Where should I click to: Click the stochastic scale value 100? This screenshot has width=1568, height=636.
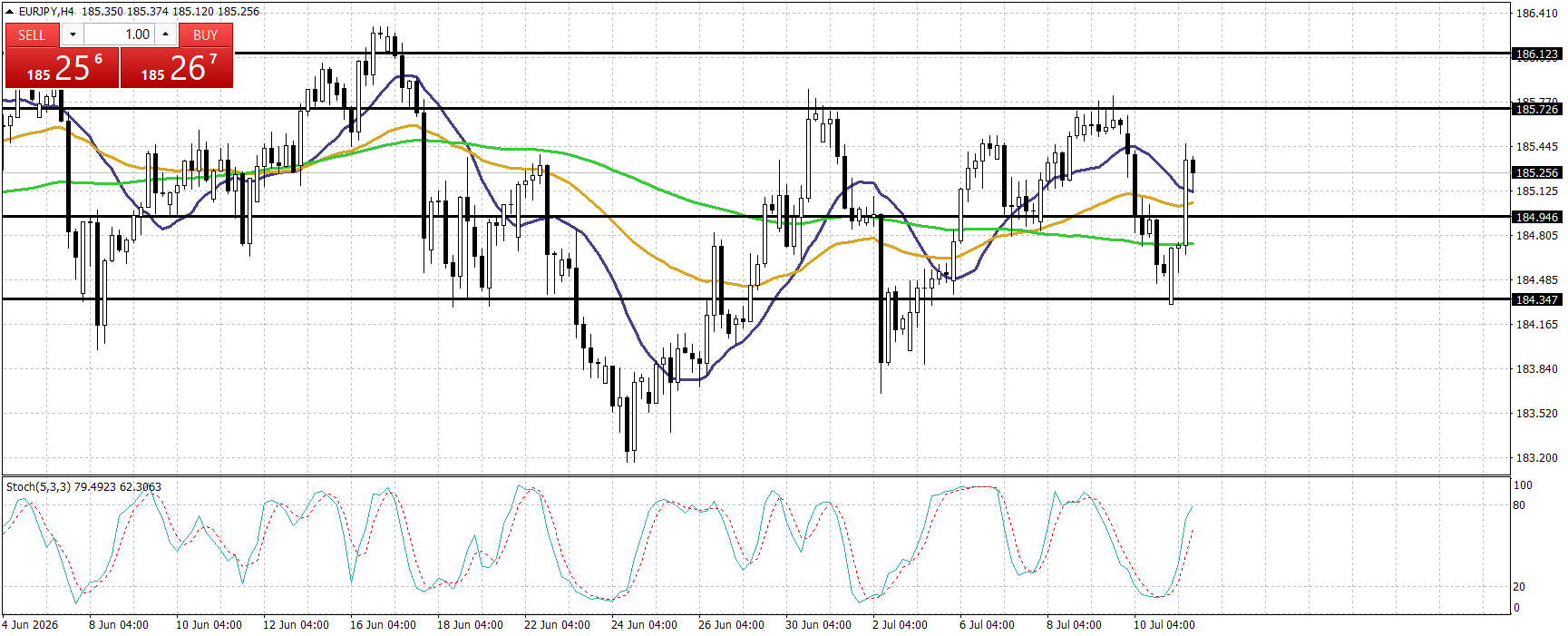pos(1523,485)
